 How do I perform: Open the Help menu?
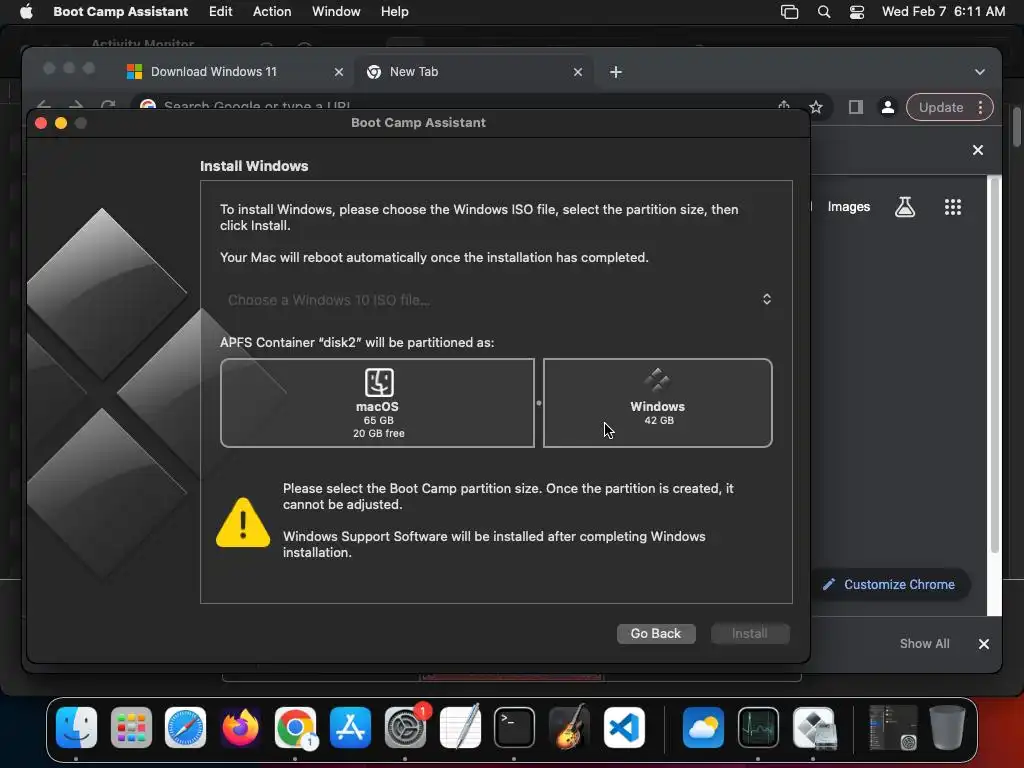coord(394,12)
